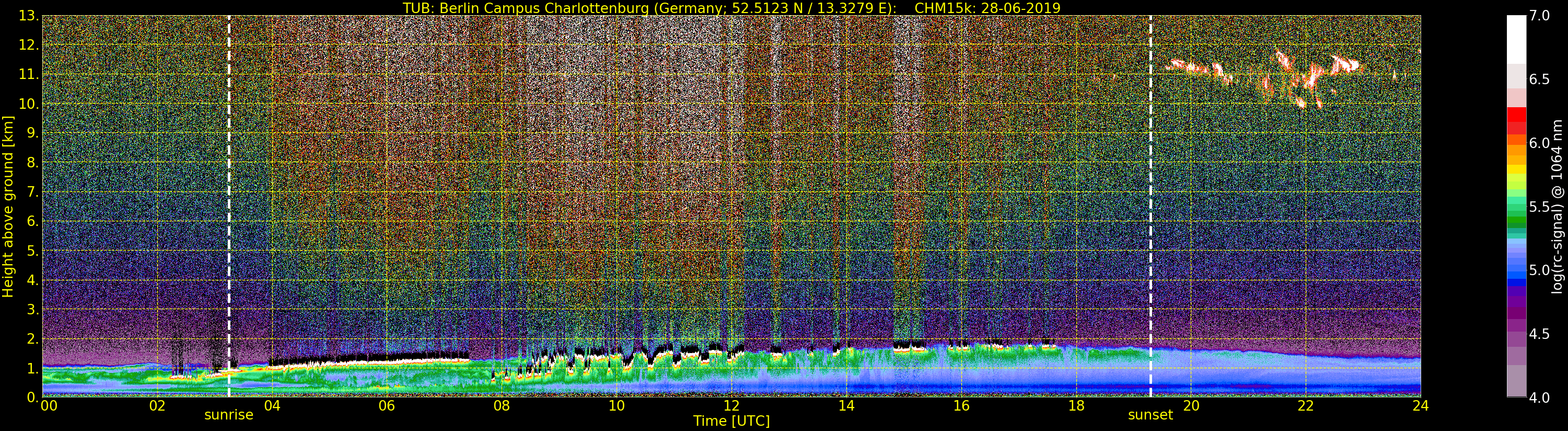Select the Height above ground [km] axis label

point(8,206)
